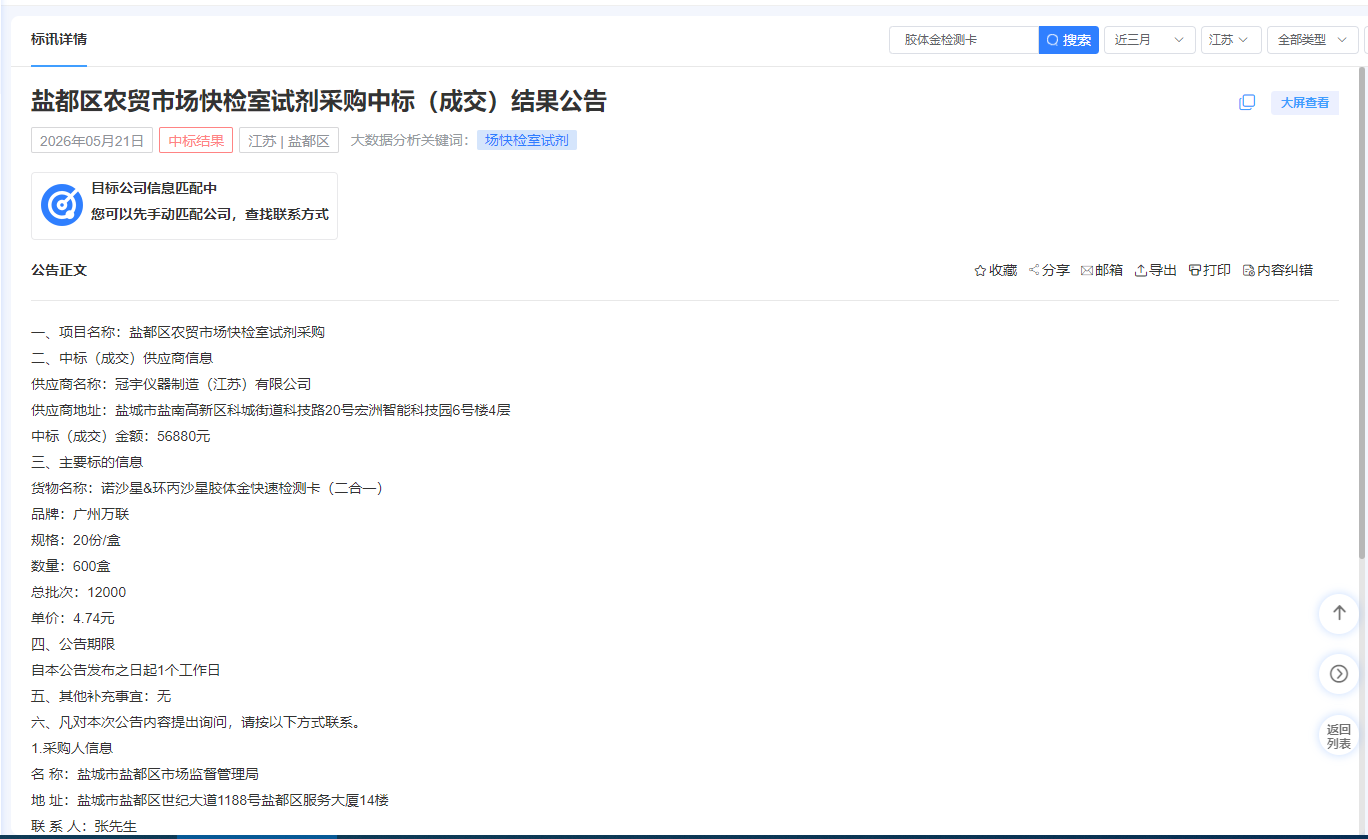Click the 江苏 | 盐都区 location tag
This screenshot has width=1368, height=839.
tap(289, 141)
